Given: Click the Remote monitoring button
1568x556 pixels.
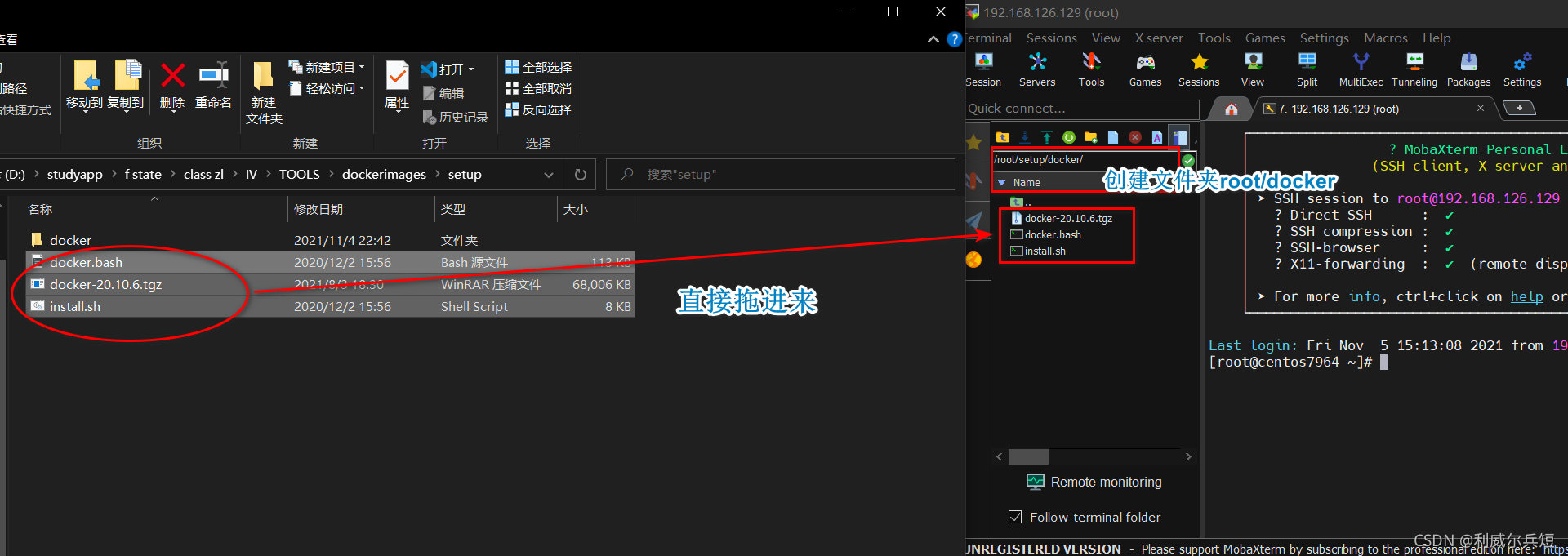Looking at the screenshot, I should pyautogui.click(x=1094, y=482).
